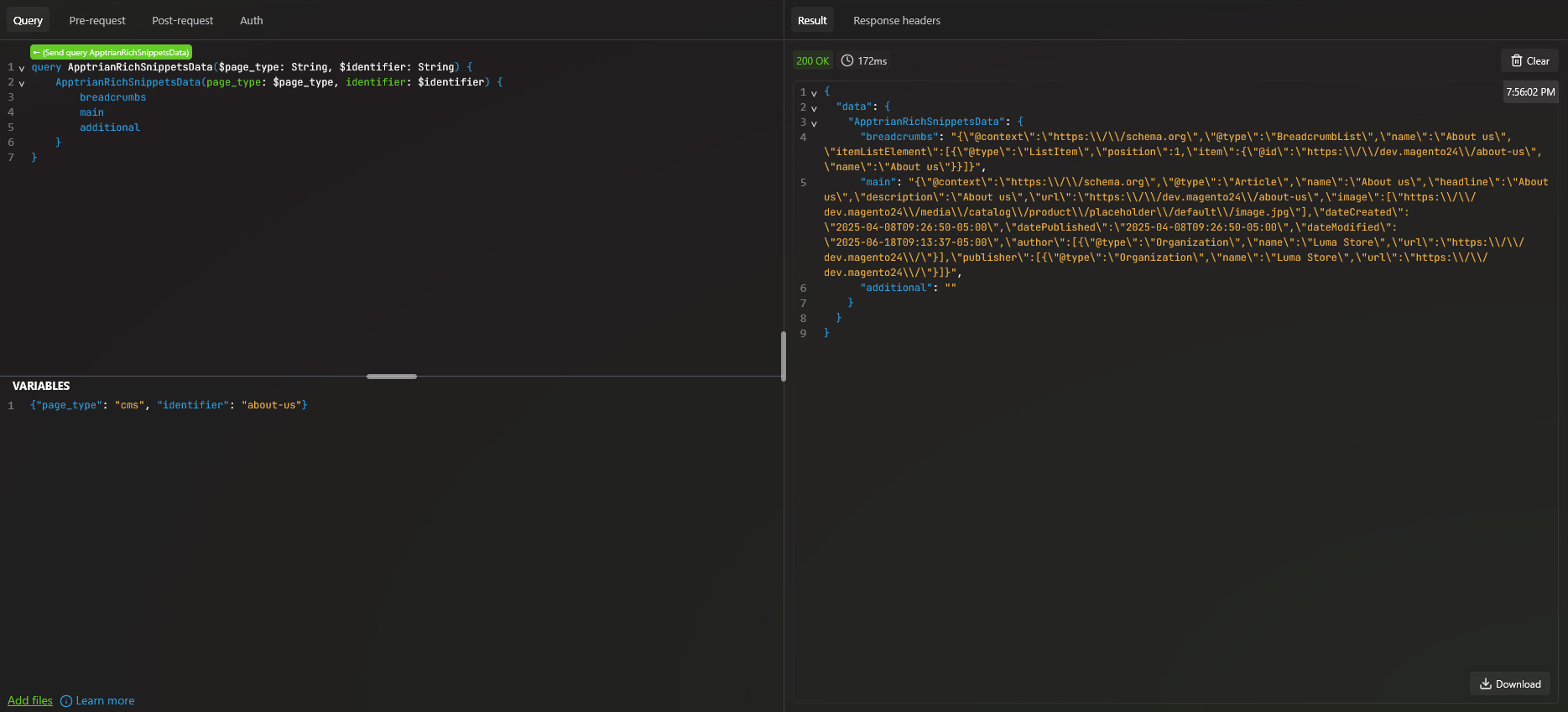This screenshot has width=1568, height=712.
Task: Collapse query line 1 fold arrow
Action: coord(22,68)
